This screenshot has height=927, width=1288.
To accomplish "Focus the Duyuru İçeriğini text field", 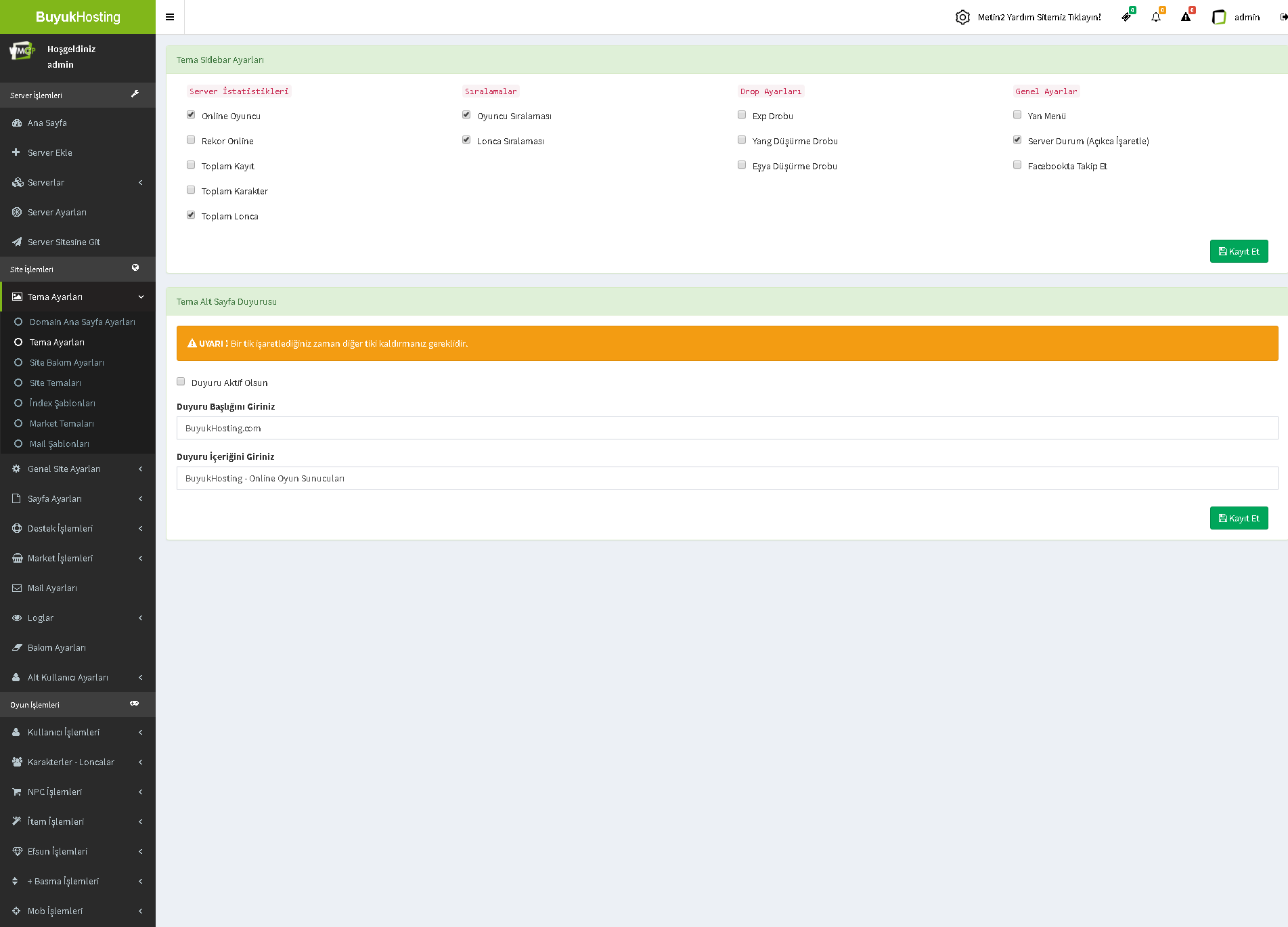I will coord(727,478).
